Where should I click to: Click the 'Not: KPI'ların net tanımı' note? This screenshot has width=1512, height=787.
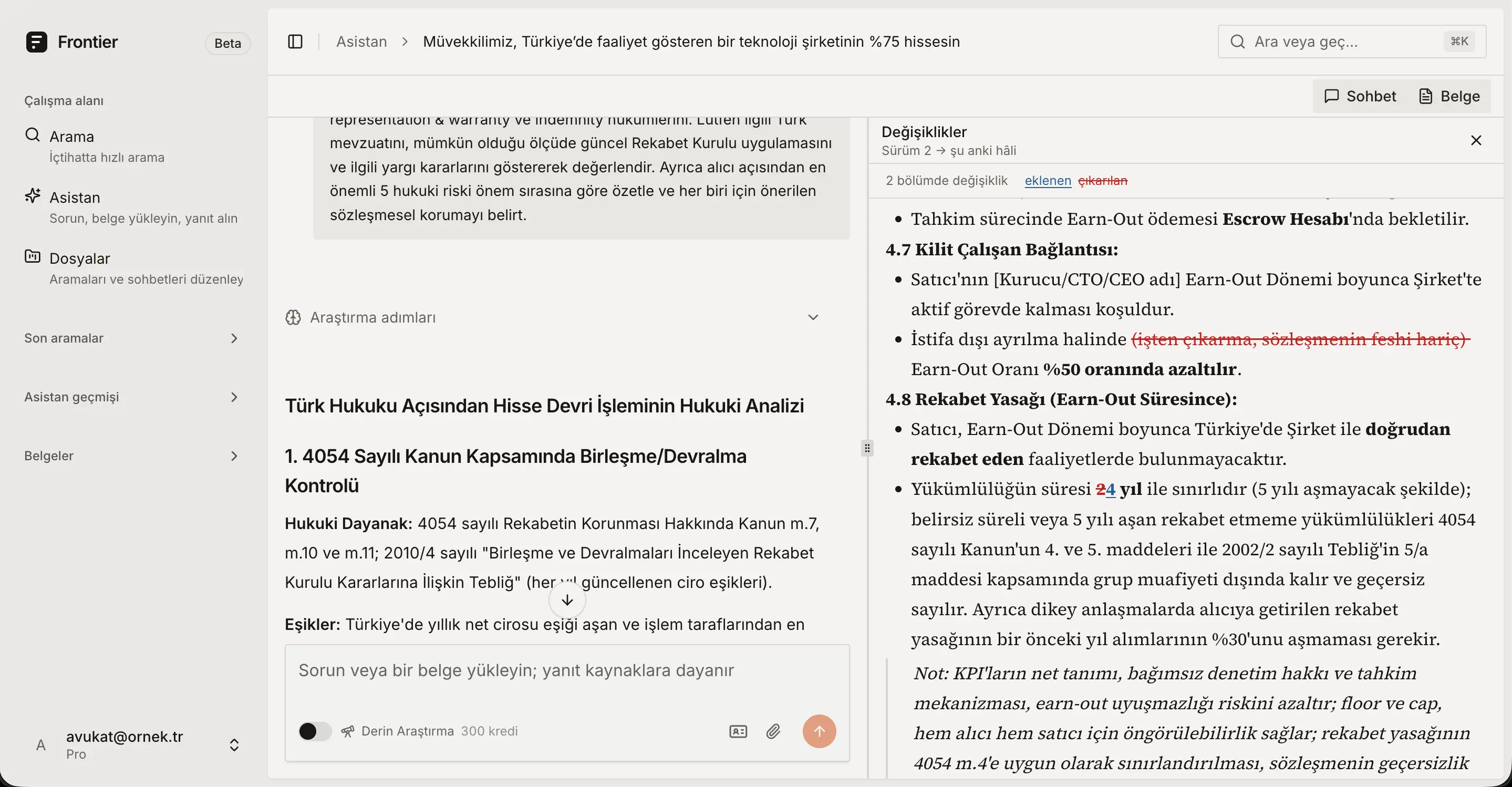click(x=1192, y=718)
